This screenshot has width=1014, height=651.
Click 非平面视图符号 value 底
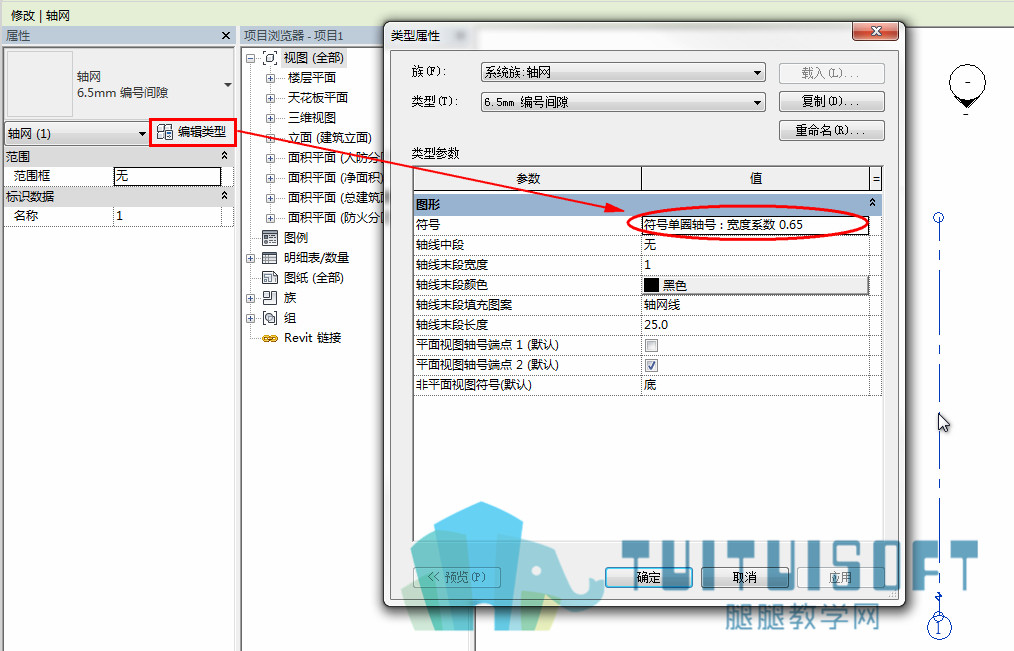755,385
